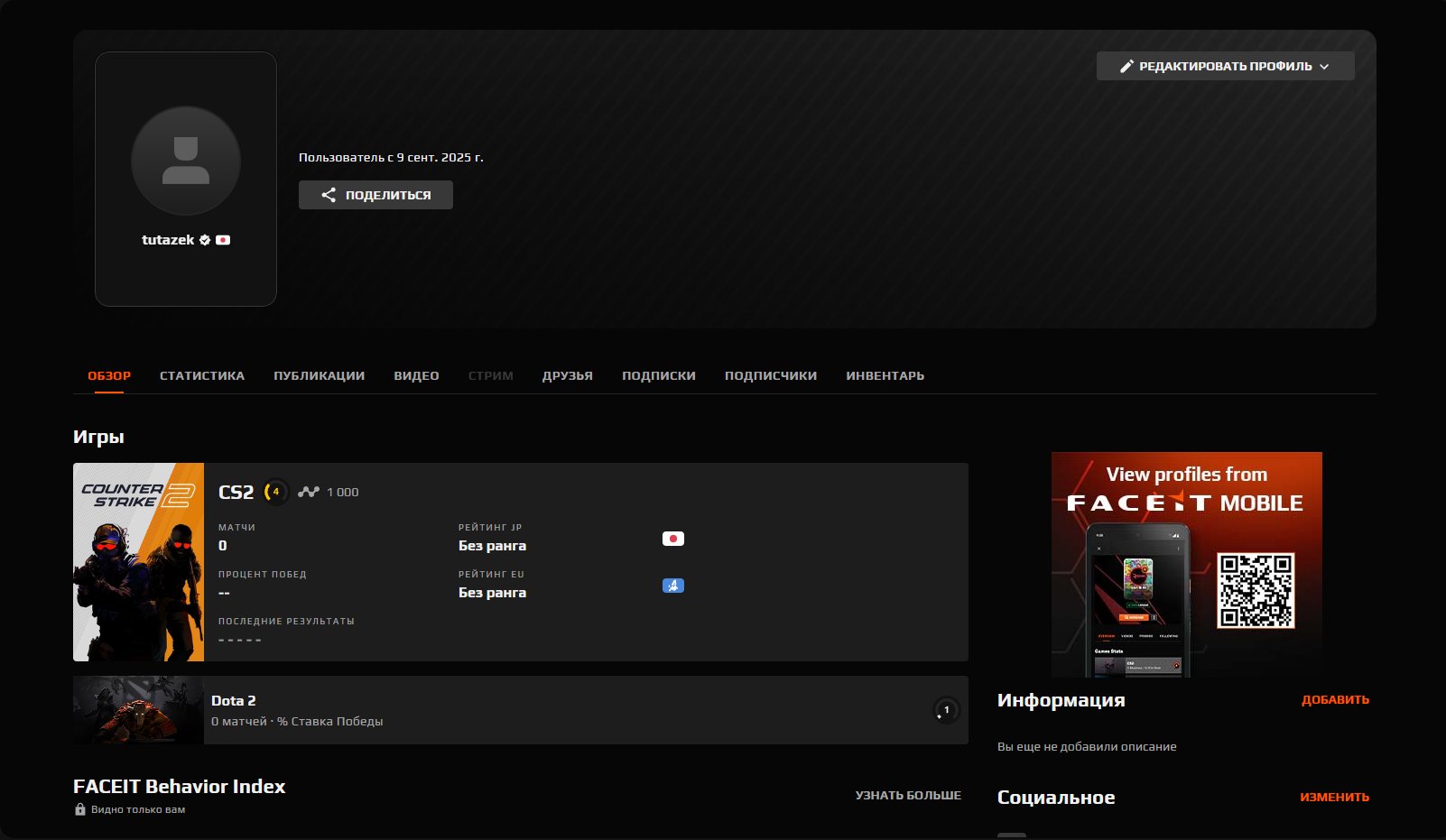
Task: Click the EU region icon for Рейтинг EU
Action: click(x=672, y=585)
